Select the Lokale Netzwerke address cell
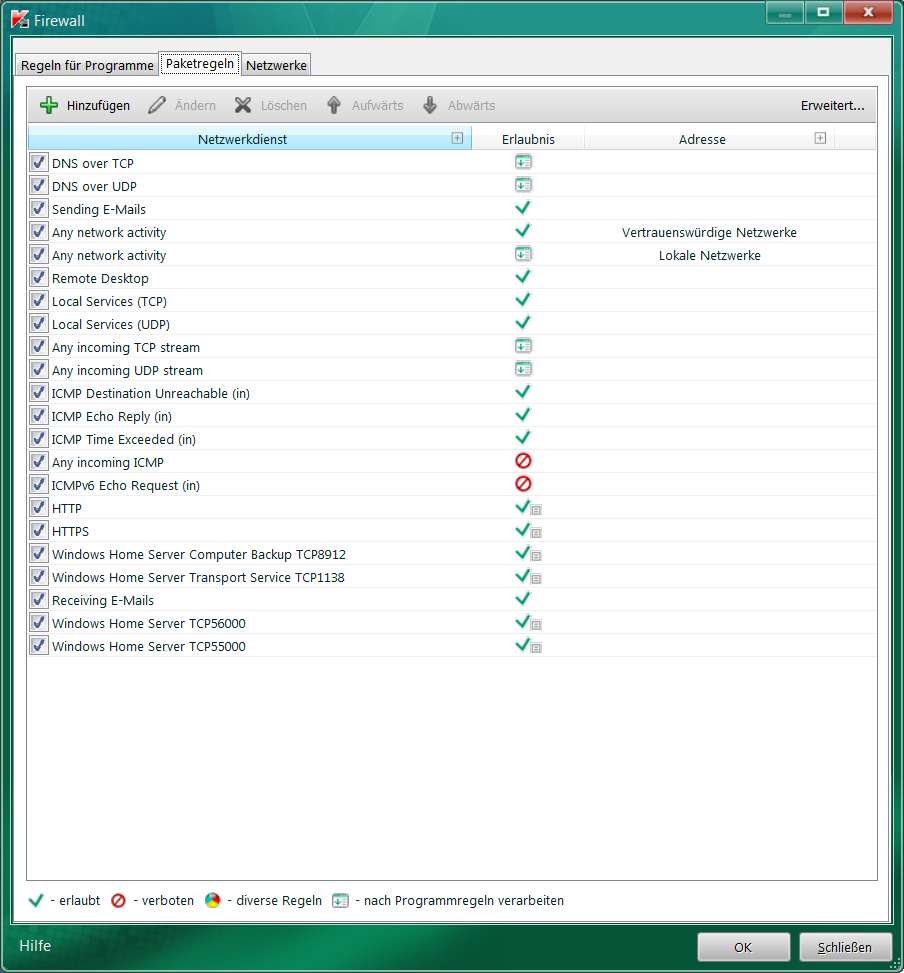904x973 pixels. click(709, 255)
